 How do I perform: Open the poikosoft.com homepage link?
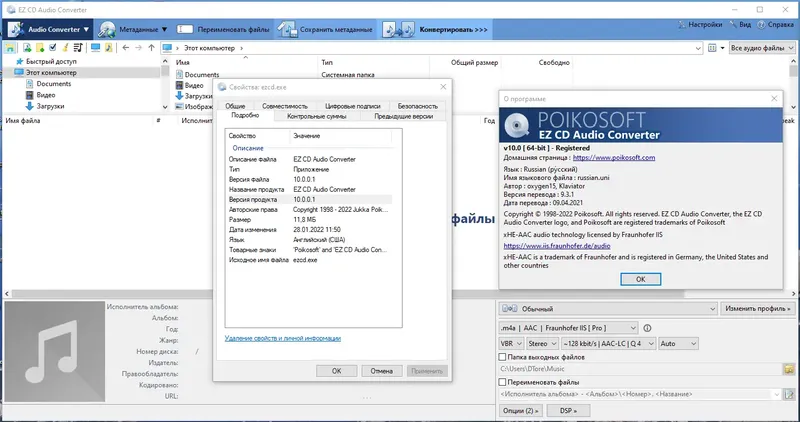(614, 158)
